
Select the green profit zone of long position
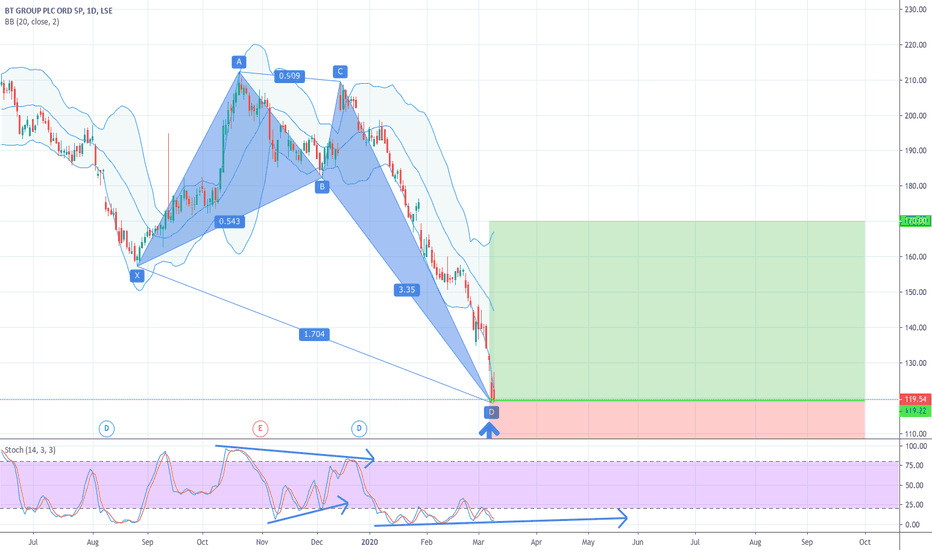click(x=677, y=310)
